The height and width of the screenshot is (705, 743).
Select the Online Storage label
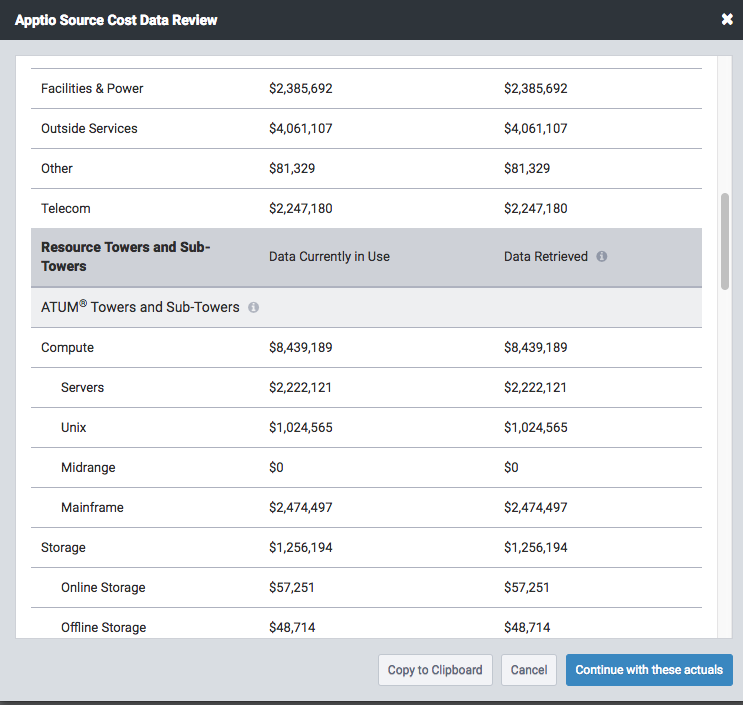coord(103,588)
